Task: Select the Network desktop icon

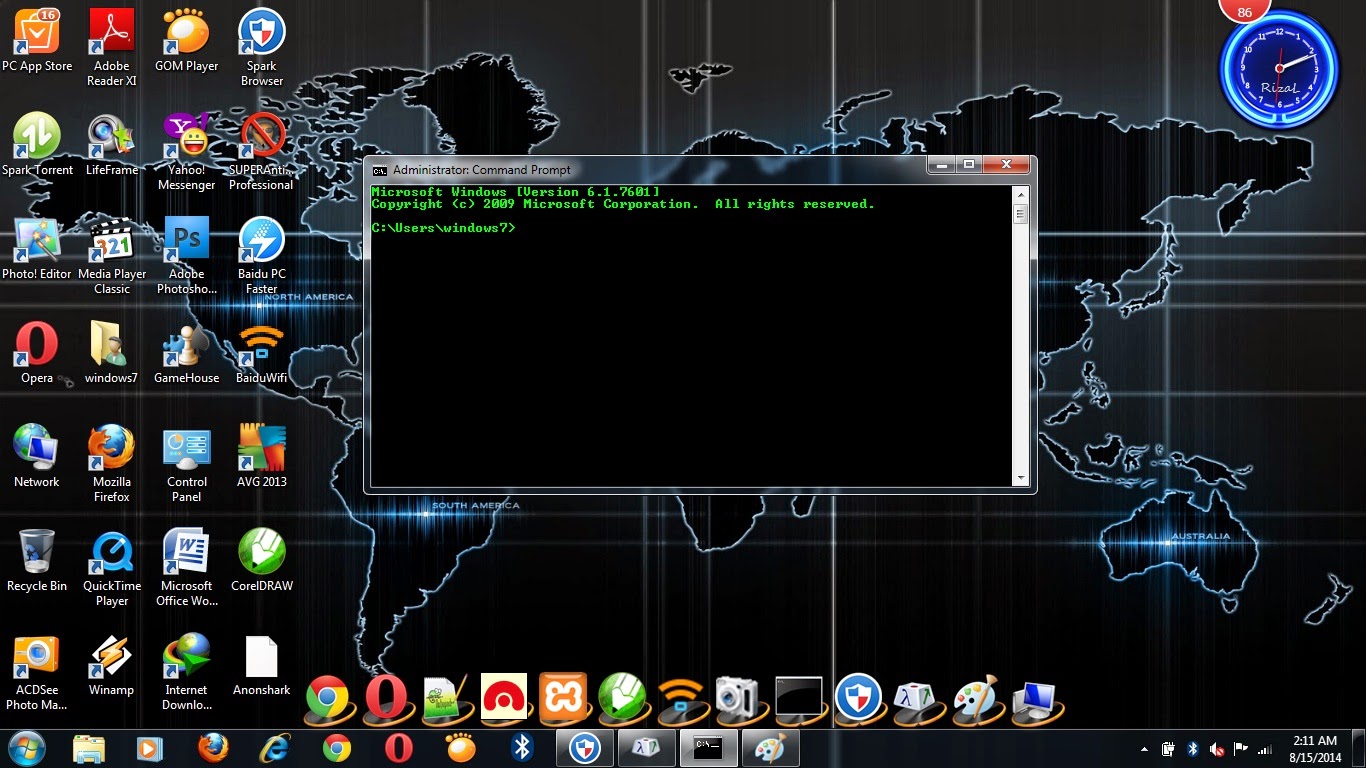Action: click(37, 456)
